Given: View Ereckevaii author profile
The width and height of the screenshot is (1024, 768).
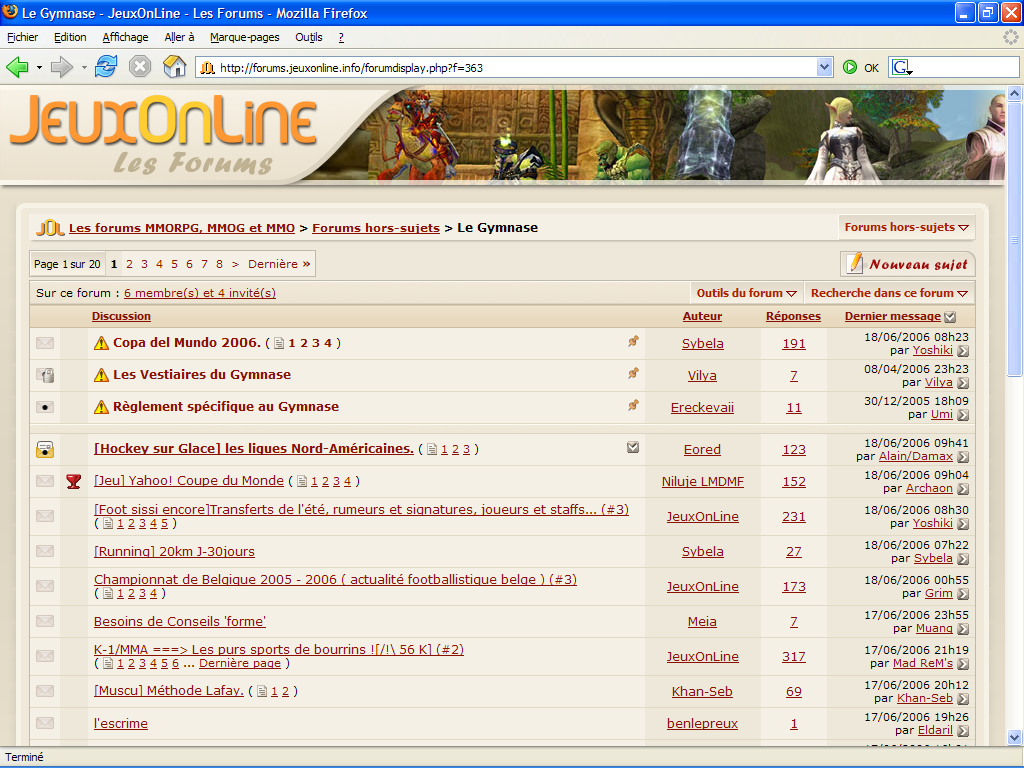Looking at the screenshot, I should point(702,408).
